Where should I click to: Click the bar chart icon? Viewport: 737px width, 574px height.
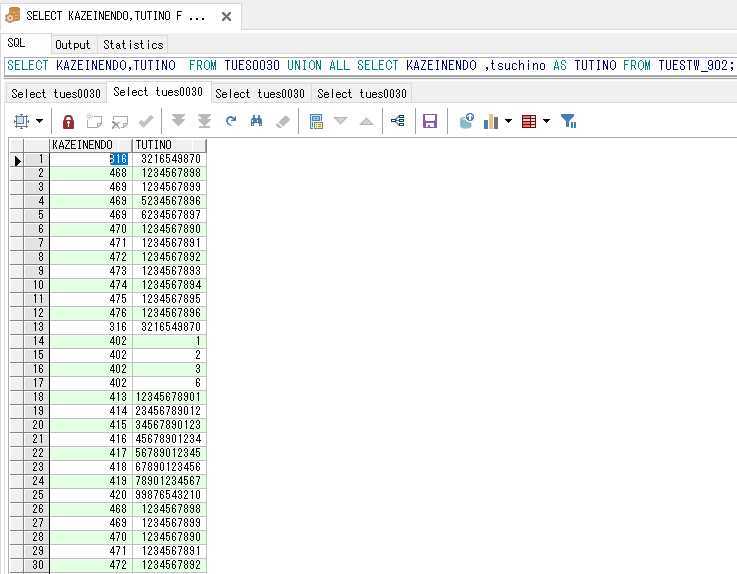coord(491,121)
